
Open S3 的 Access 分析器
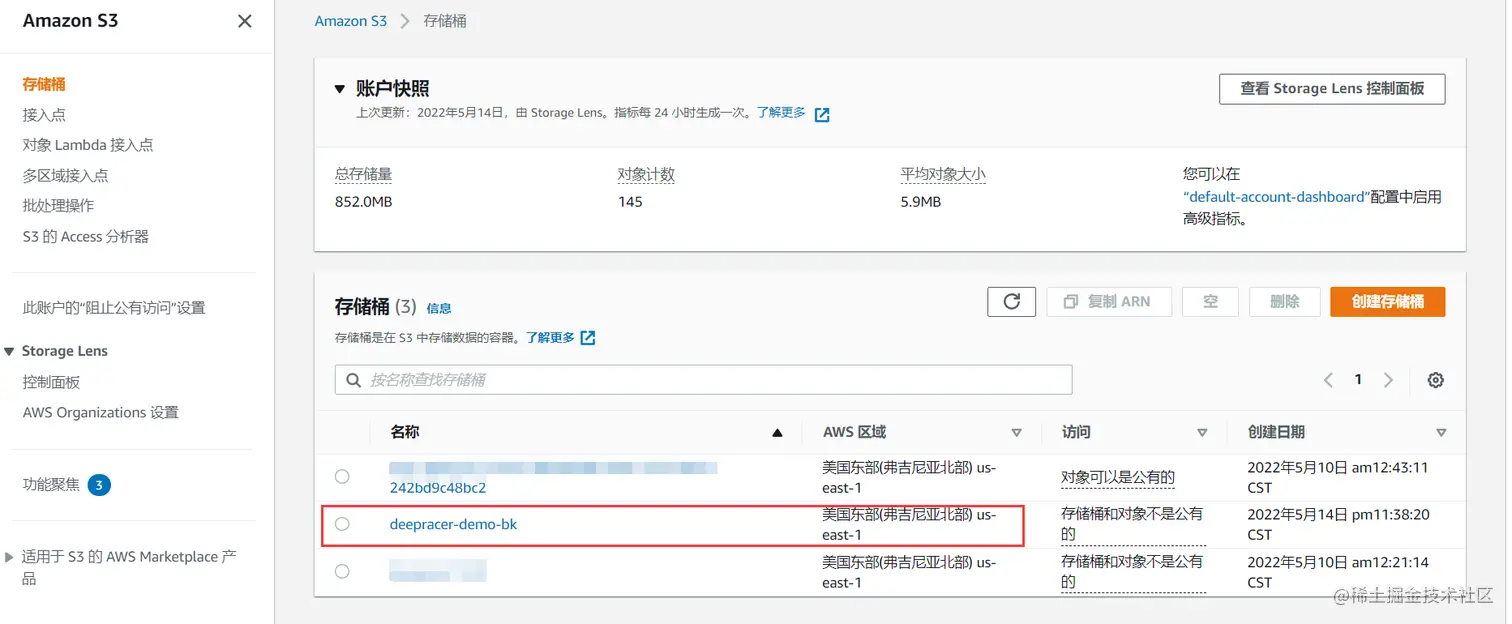[x=85, y=236]
